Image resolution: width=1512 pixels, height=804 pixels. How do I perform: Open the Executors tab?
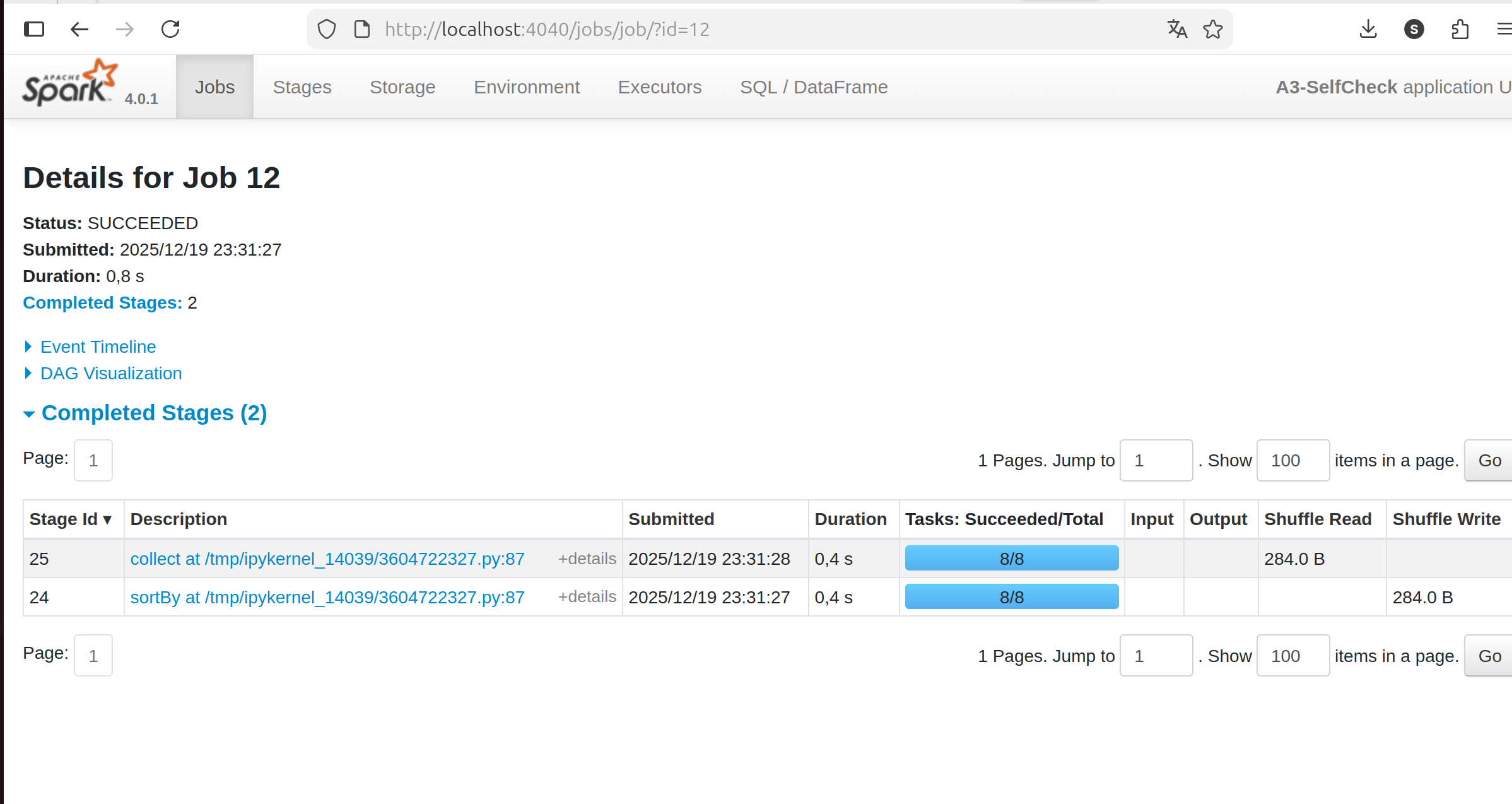659,87
